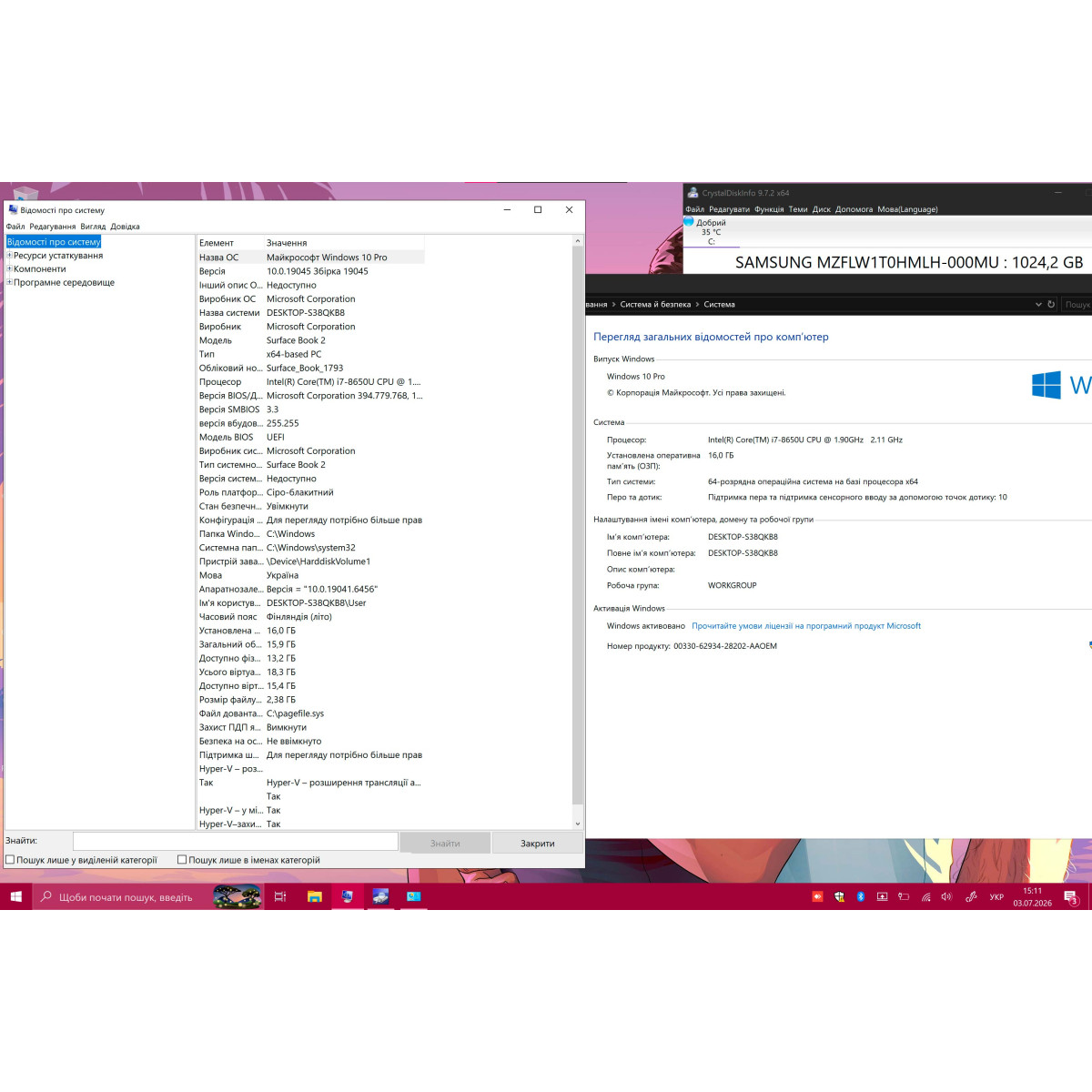
Task: Click the project display tray icon
Action: coord(882,897)
